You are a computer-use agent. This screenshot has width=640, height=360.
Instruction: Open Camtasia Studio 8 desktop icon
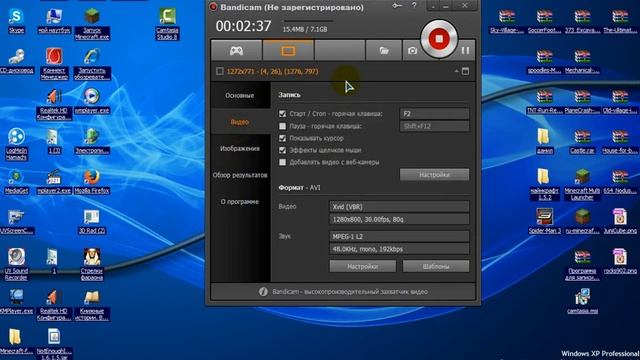(x=167, y=24)
